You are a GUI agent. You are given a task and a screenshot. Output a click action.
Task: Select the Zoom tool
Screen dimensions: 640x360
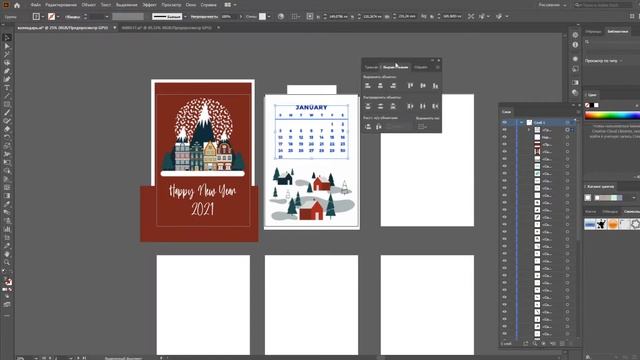7,262
